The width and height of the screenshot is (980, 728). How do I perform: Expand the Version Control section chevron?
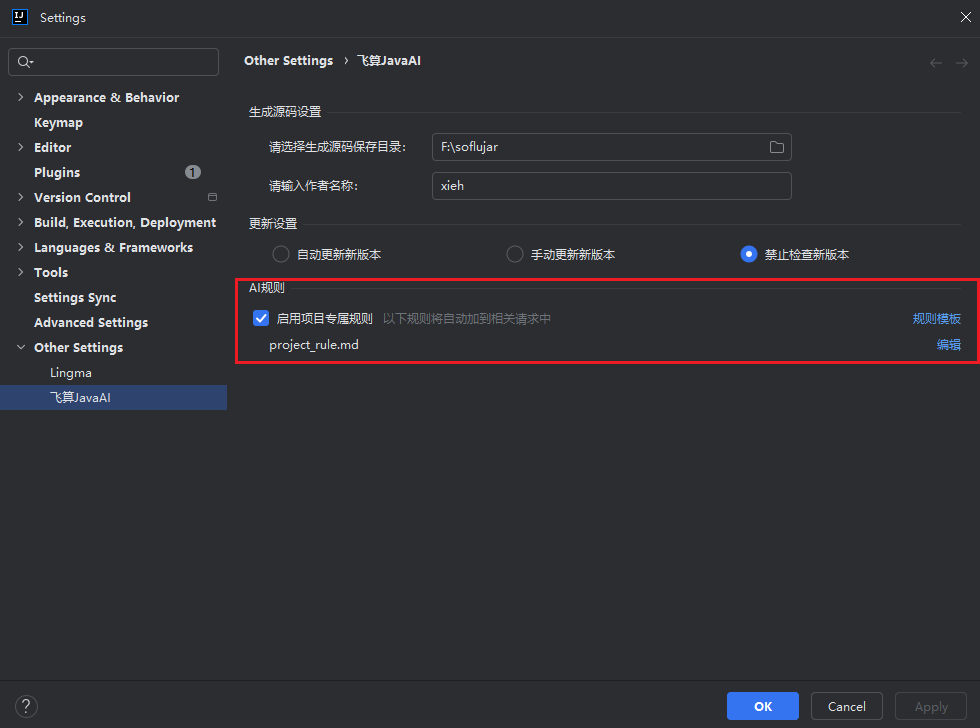pyautogui.click(x=21, y=197)
